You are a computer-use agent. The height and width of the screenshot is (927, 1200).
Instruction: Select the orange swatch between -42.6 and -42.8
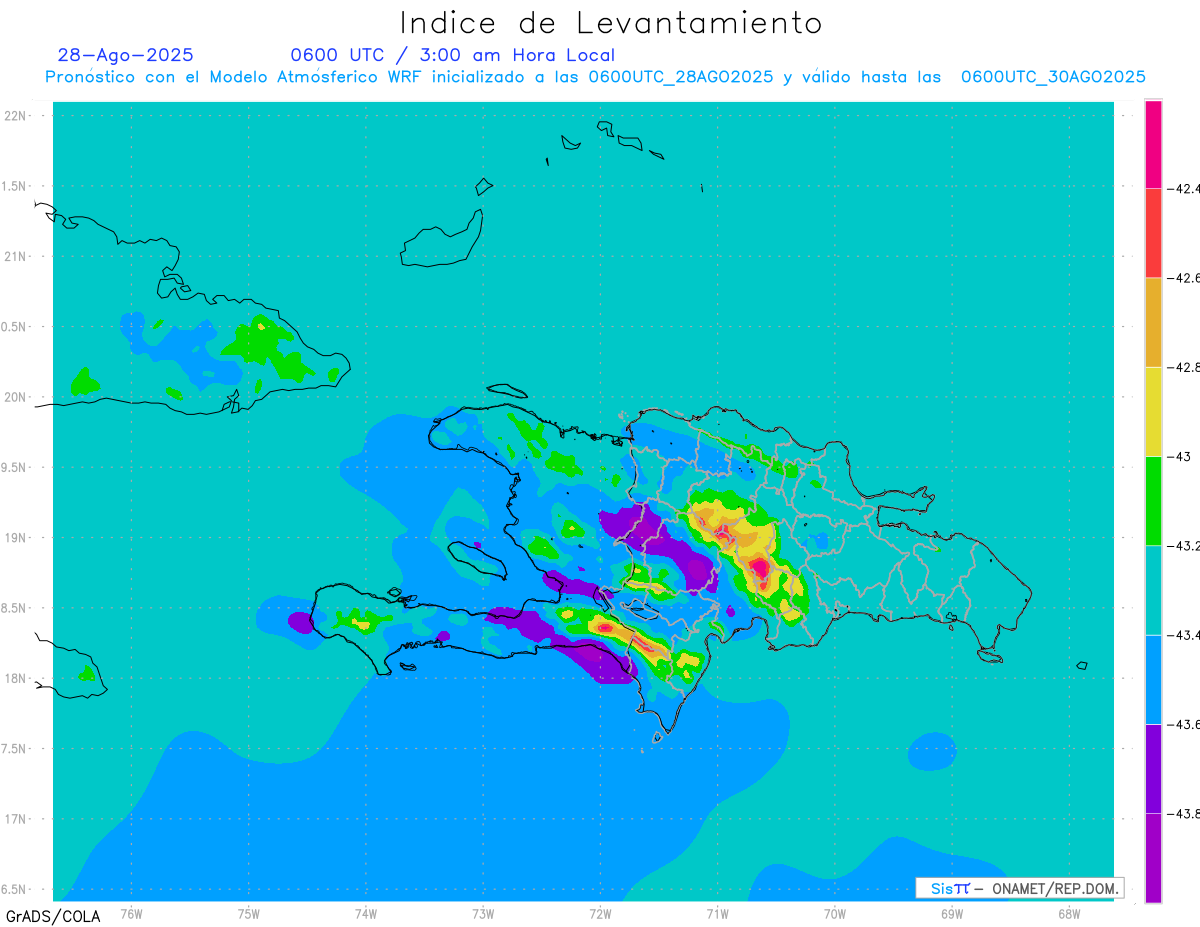[x=1153, y=322]
